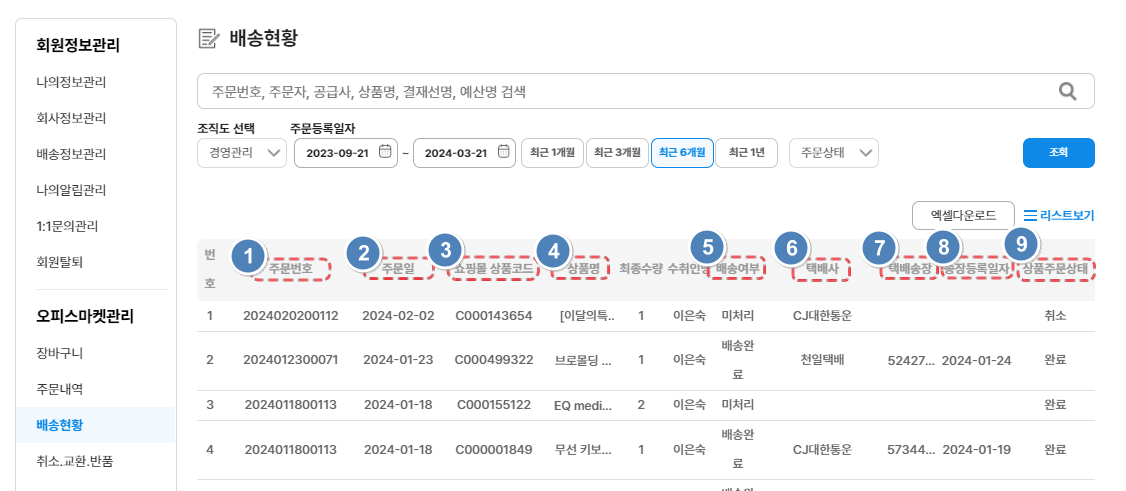Click numbered marker 3 above 쇼핑몰 상품코드

[x=445, y=250]
